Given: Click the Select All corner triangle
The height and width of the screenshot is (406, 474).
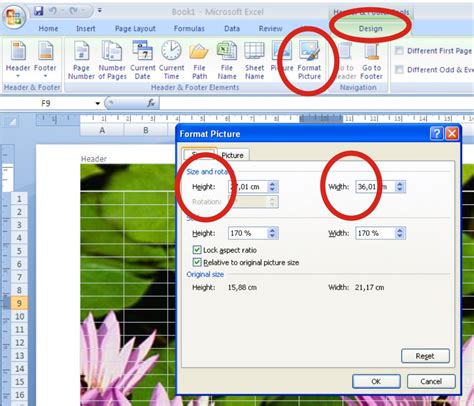Looking at the screenshot, I should (12, 122).
